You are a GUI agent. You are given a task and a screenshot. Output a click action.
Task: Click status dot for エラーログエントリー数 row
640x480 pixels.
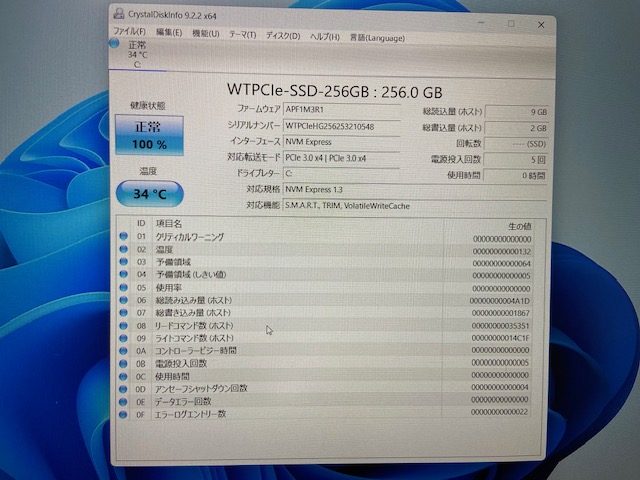point(124,414)
